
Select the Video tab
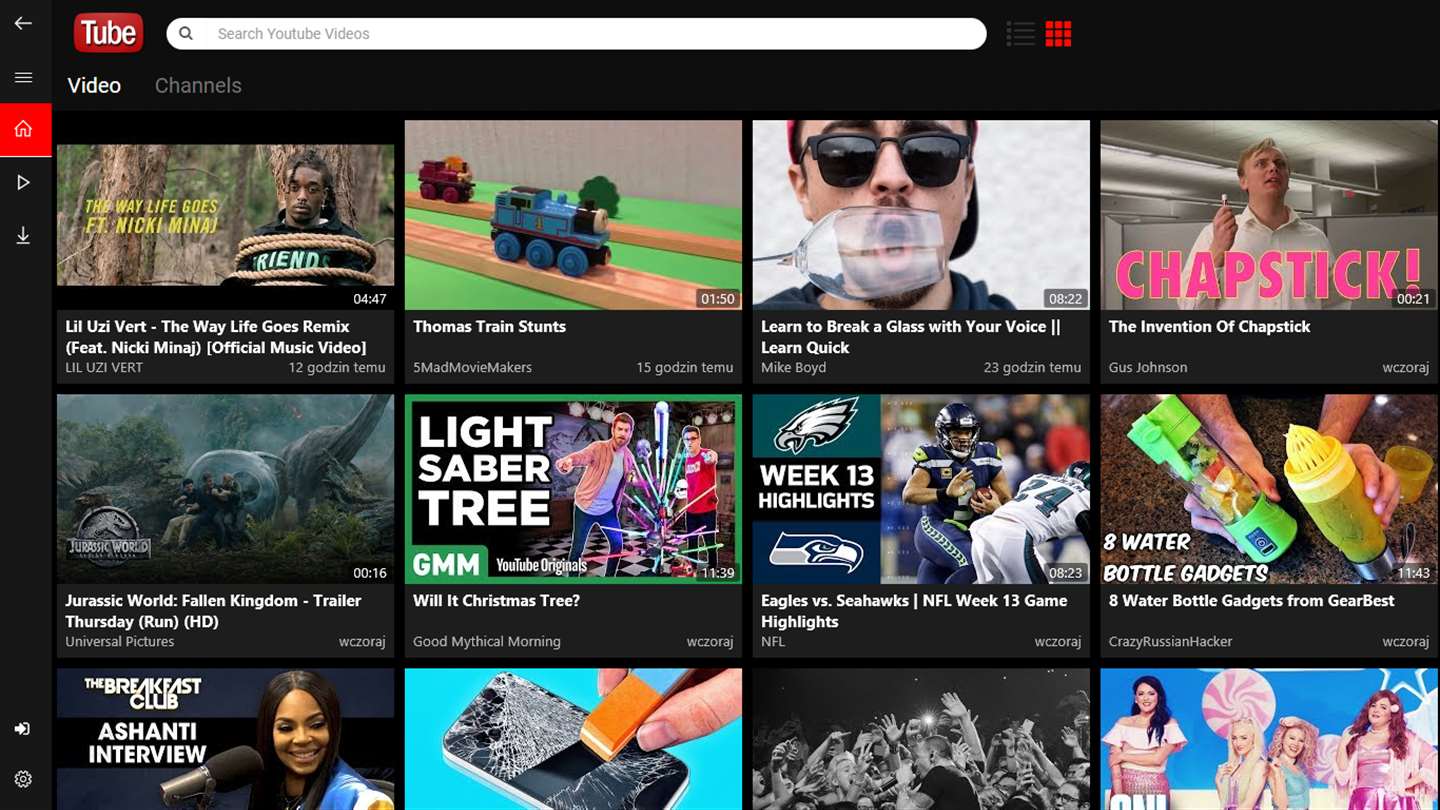coord(94,85)
